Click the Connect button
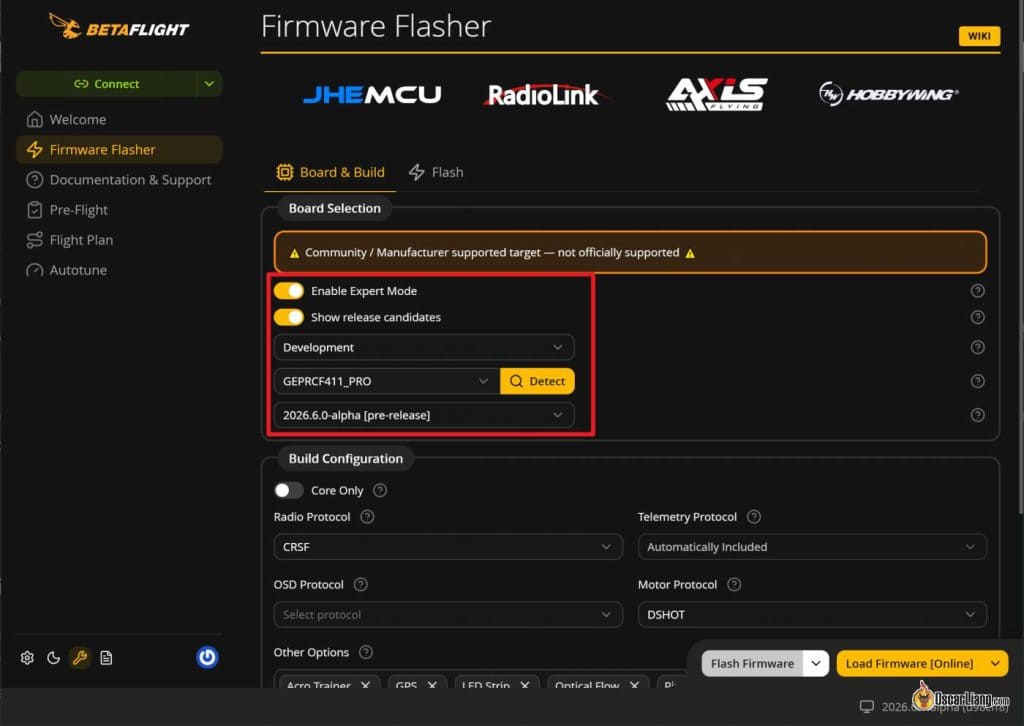 pyautogui.click(x=106, y=84)
